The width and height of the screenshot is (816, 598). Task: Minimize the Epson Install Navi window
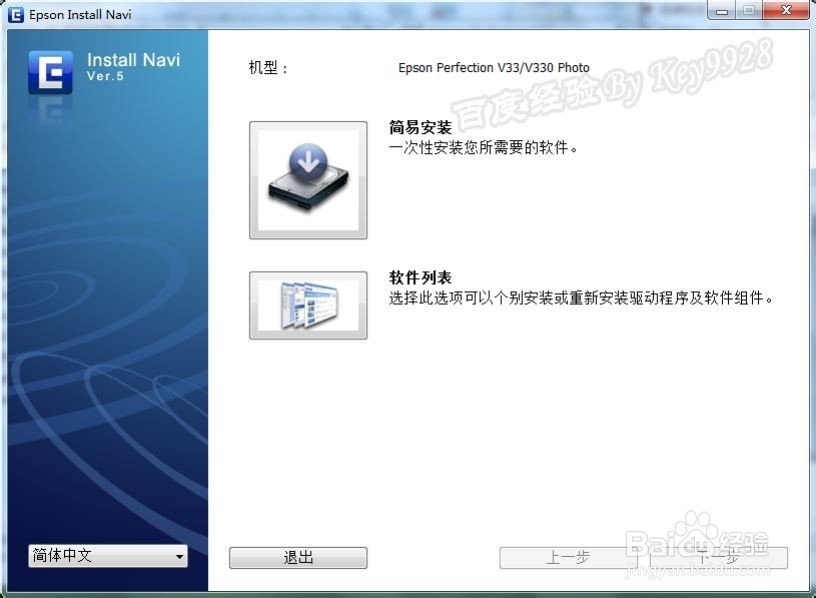click(722, 10)
